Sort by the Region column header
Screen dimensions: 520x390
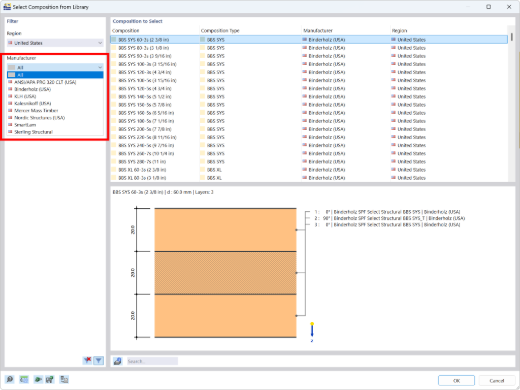tap(449, 31)
